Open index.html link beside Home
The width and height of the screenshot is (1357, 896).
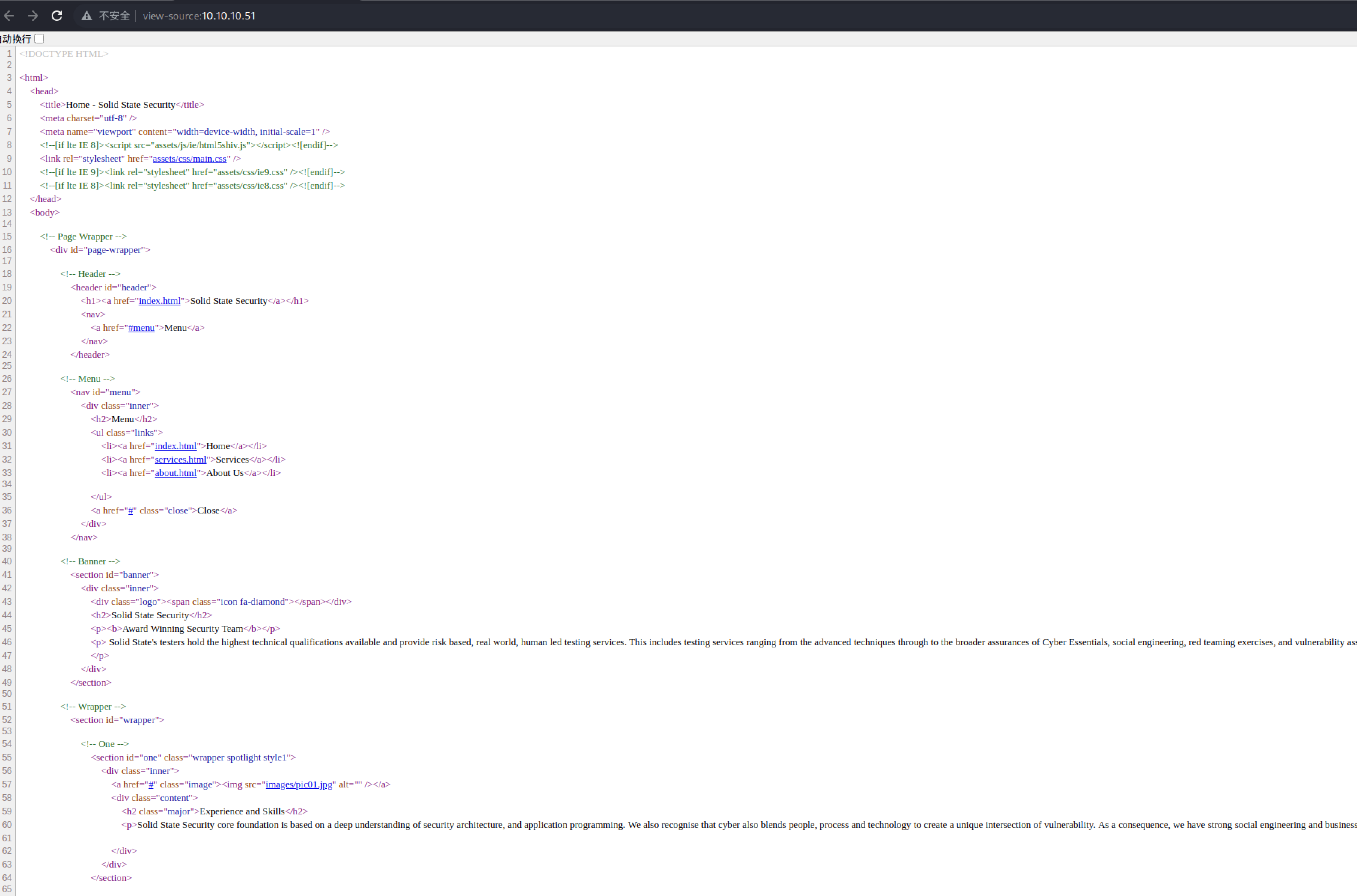click(176, 446)
